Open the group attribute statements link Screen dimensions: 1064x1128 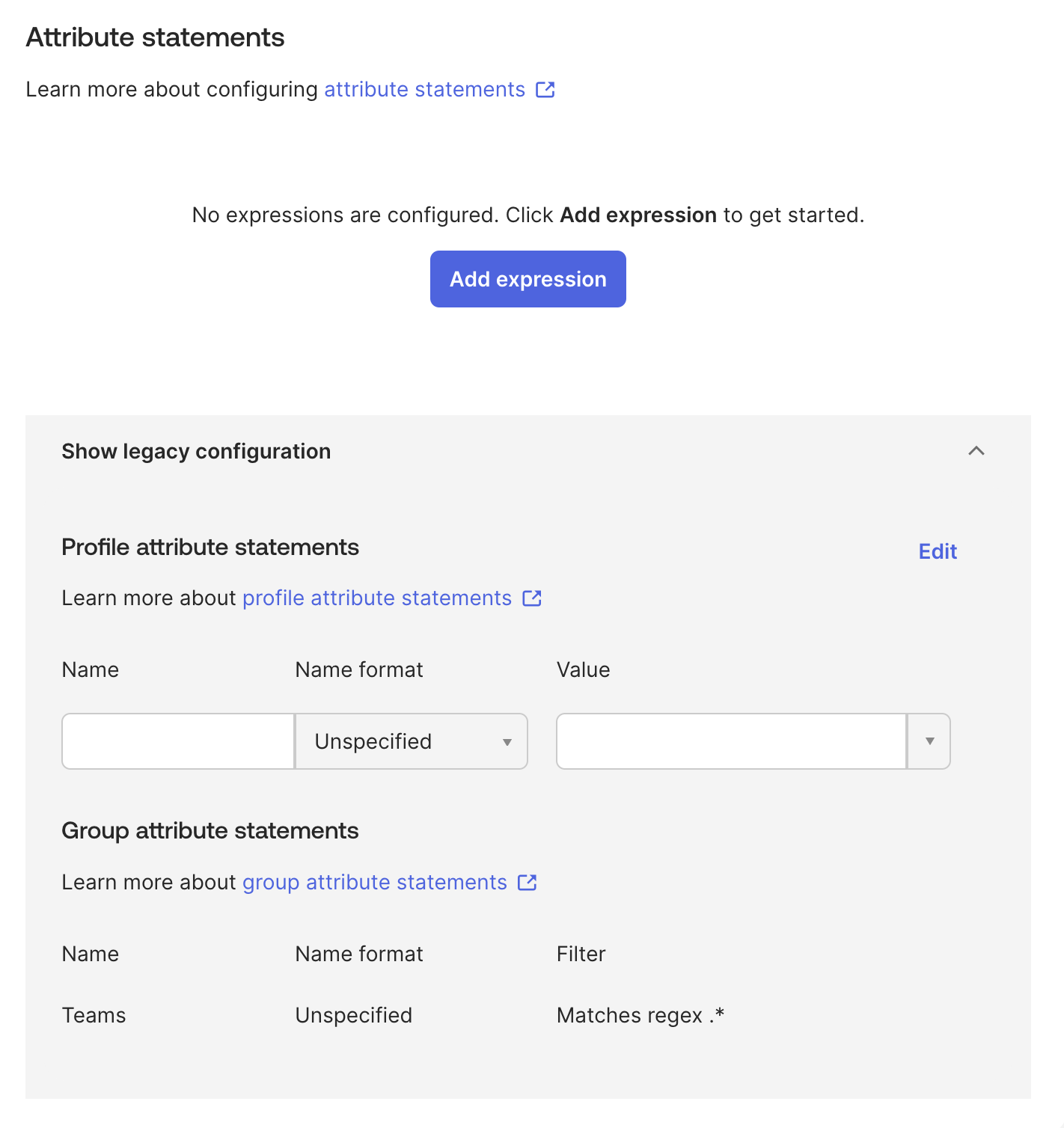(x=374, y=883)
